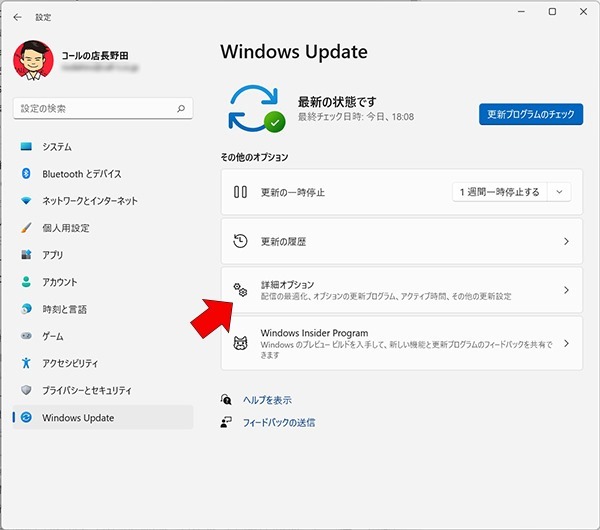The image size is (600, 530).
Task: Open システム settings label
Action: click(57, 147)
